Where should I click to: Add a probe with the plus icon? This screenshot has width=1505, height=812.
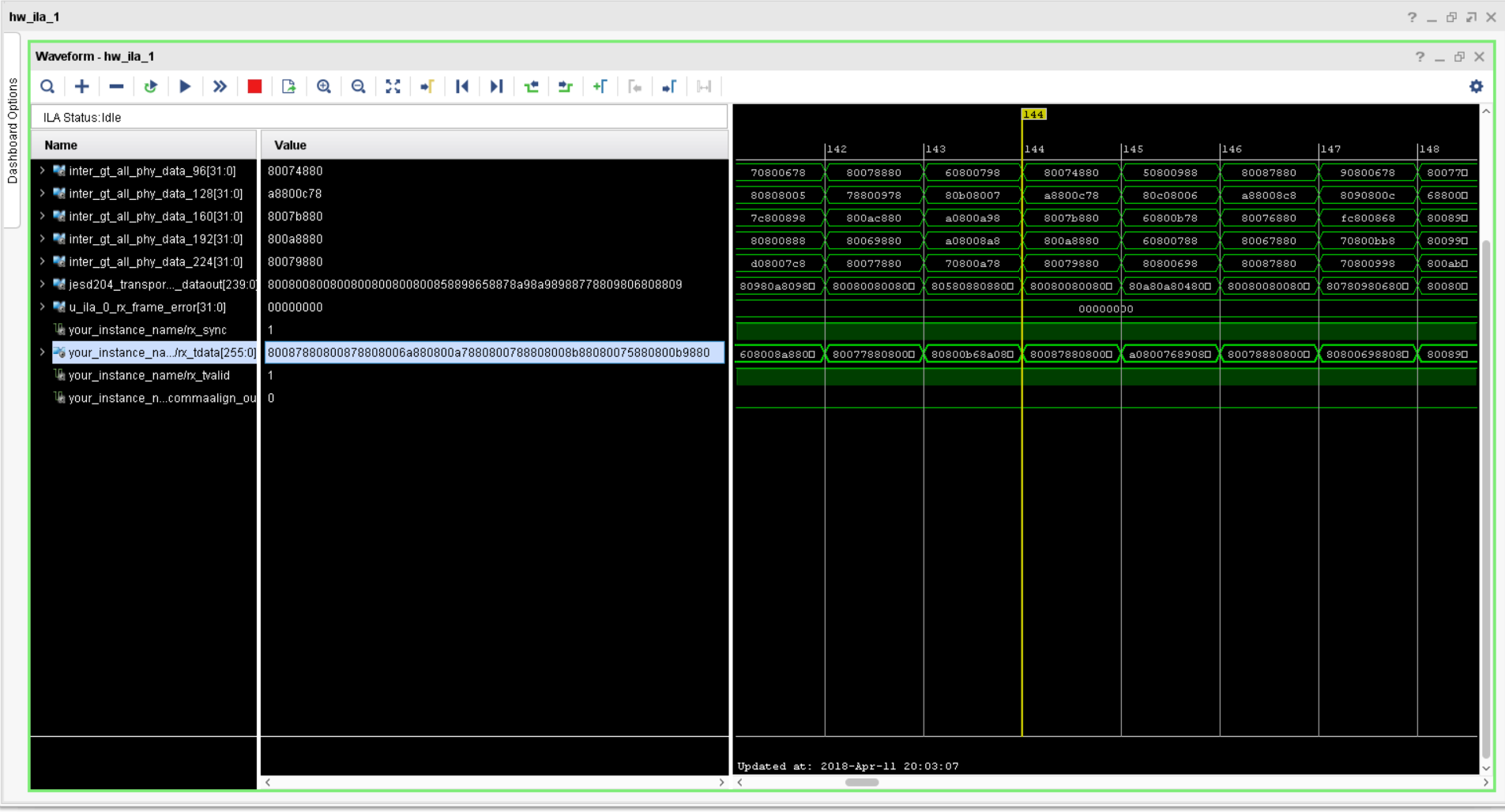coord(82,86)
